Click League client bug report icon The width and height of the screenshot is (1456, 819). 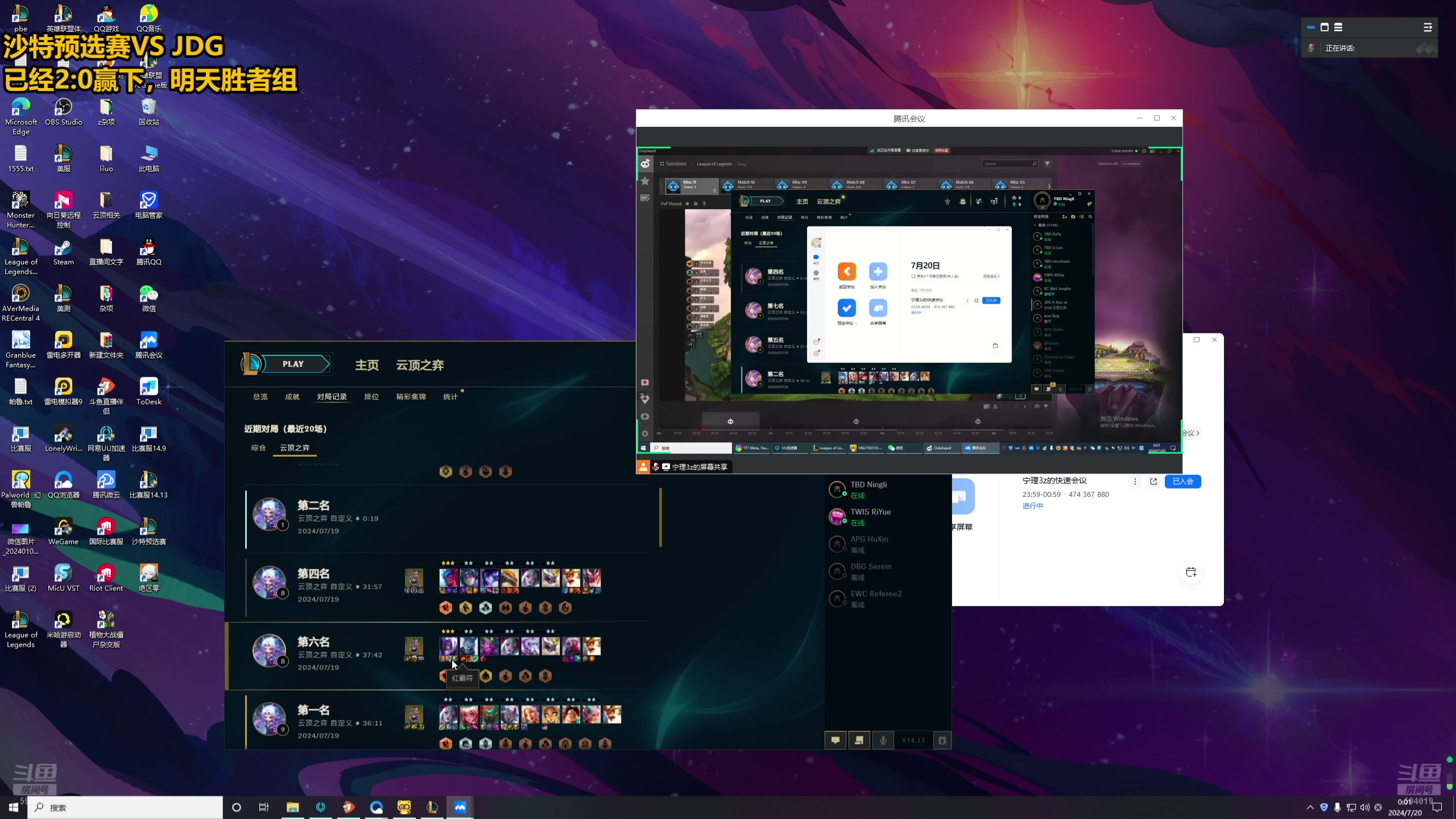click(942, 740)
